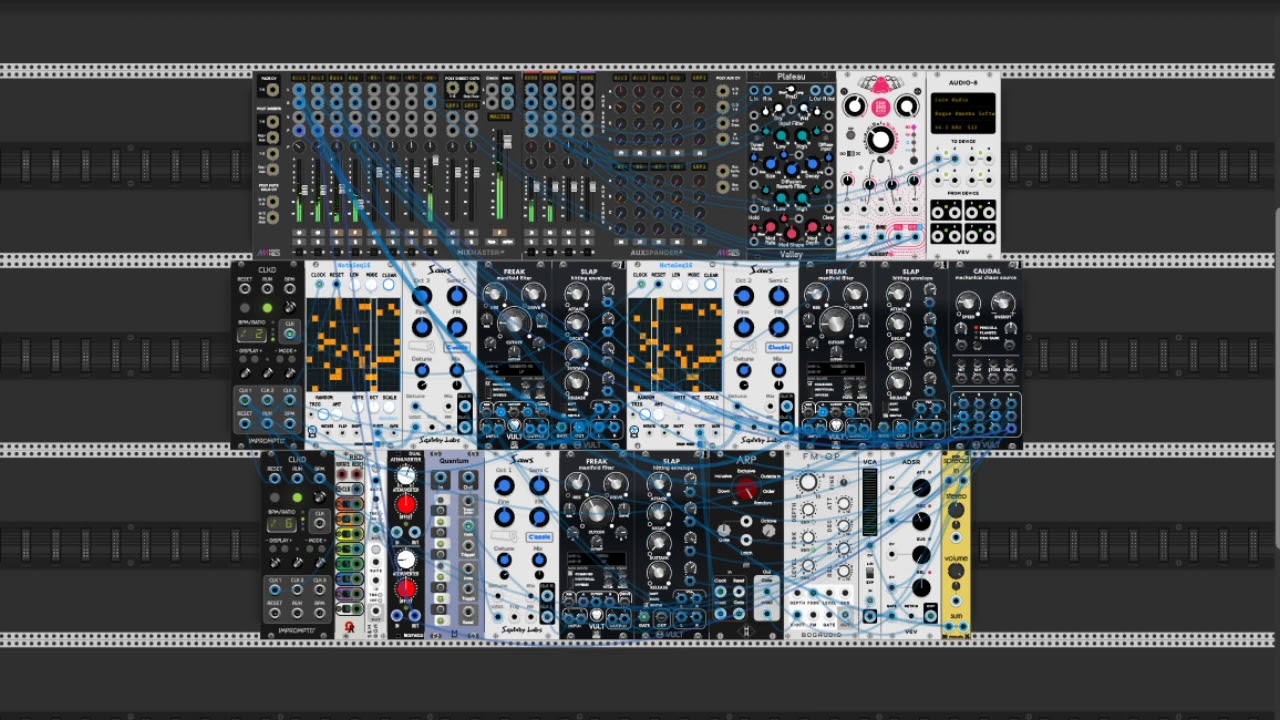Screen dimensions: 1280x720
Task: Click the large ratio knob on FM-OP
Action: click(x=808, y=484)
